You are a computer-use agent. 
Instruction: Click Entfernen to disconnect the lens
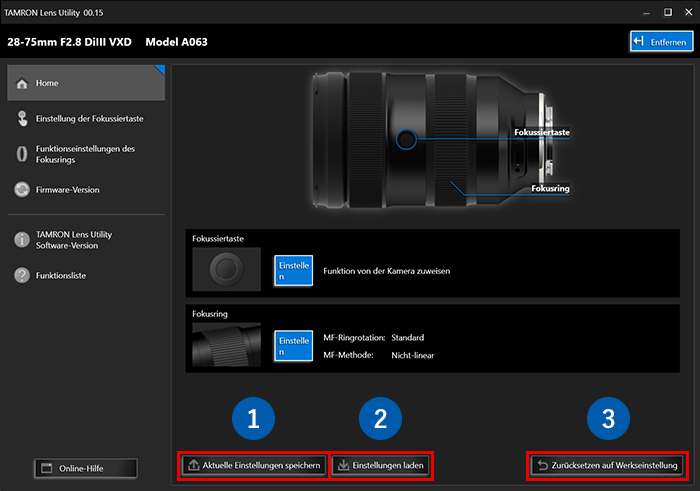click(662, 42)
